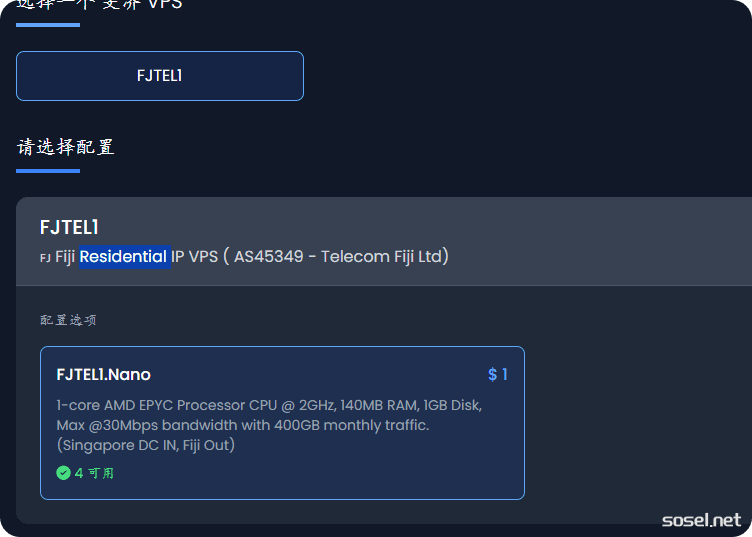752x537 pixels.
Task: Click the IP VPS text in subtitle
Action: 194,257
